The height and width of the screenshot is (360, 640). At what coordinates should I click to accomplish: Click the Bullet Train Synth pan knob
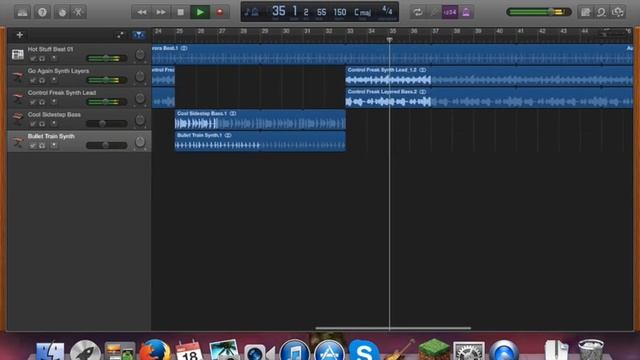(x=140, y=142)
